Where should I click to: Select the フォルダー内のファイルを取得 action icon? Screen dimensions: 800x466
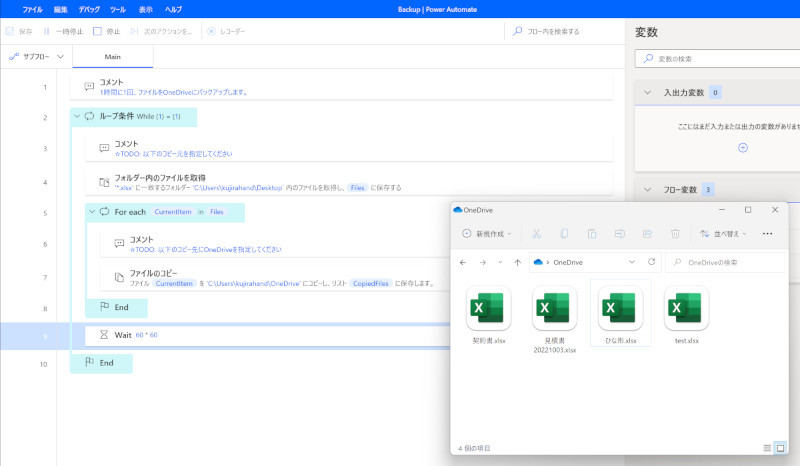[x=104, y=182]
